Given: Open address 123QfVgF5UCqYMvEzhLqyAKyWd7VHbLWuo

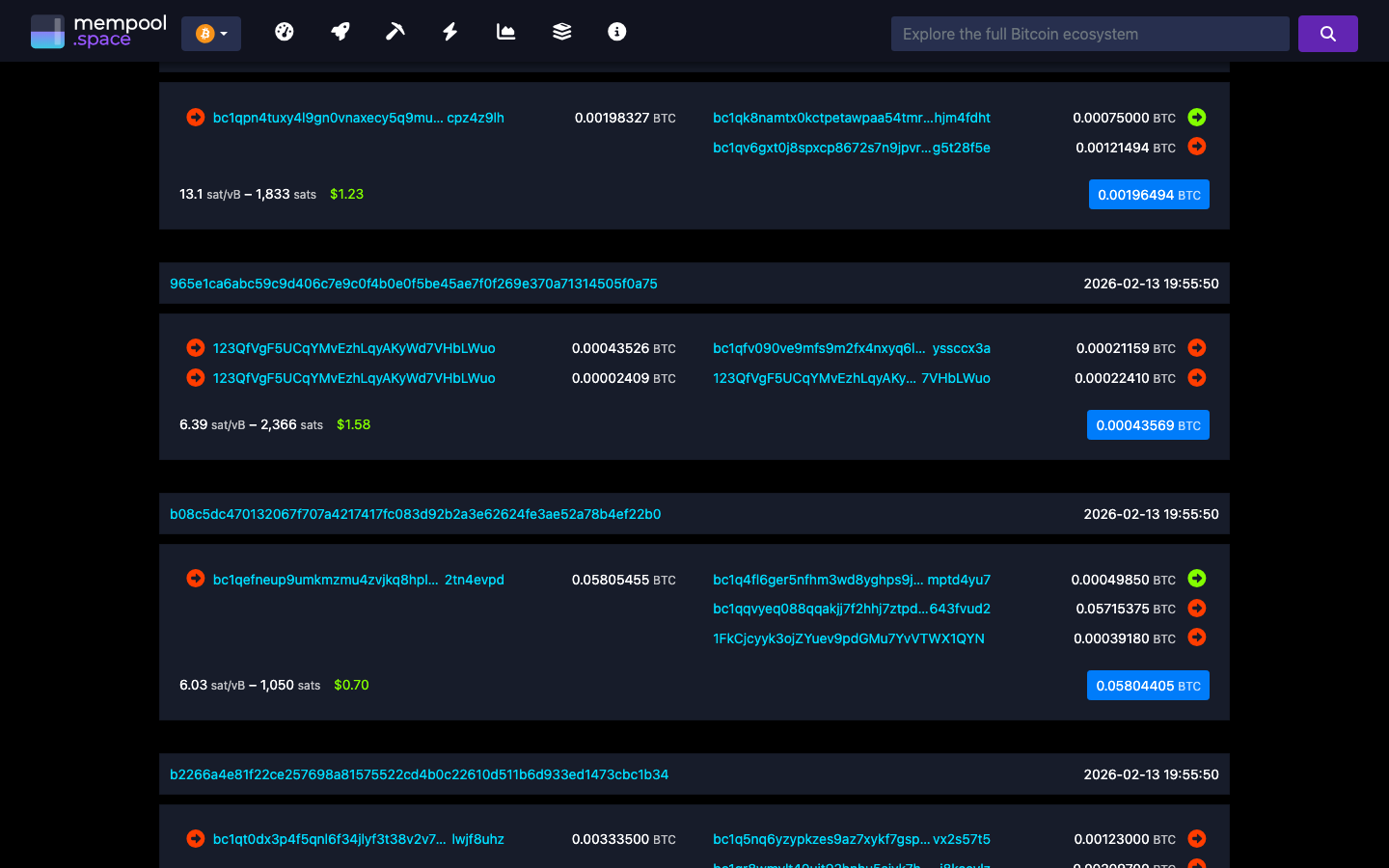Looking at the screenshot, I should click(353, 348).
